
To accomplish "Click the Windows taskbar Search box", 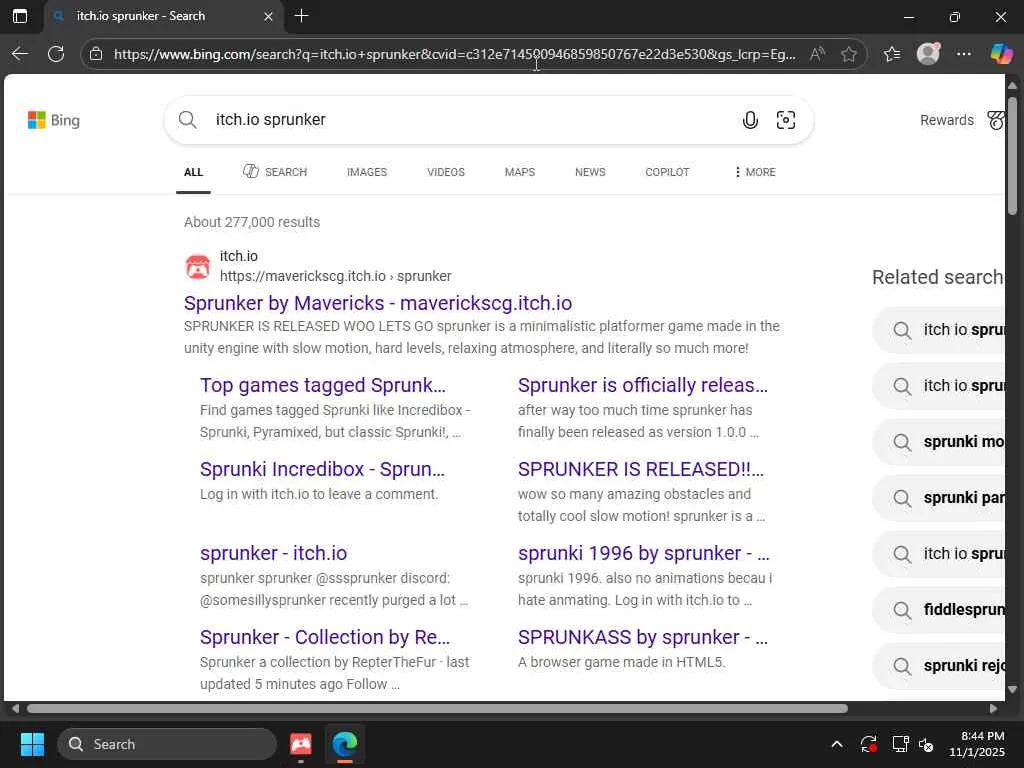I will coord(167,744).
